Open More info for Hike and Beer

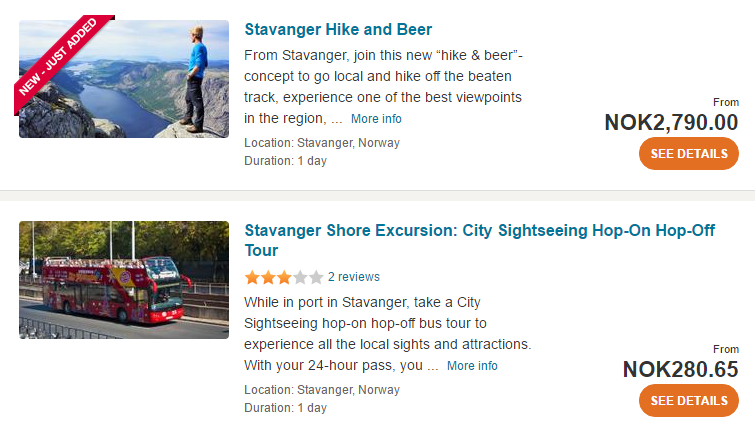pyautogui.click(x=376, y=119)
